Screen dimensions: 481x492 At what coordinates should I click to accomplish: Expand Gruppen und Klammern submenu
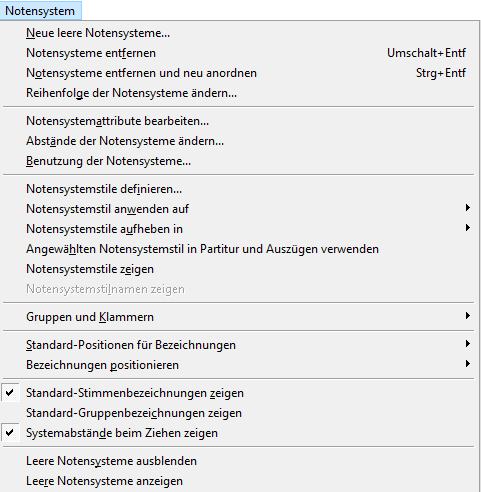pos(239,317)
